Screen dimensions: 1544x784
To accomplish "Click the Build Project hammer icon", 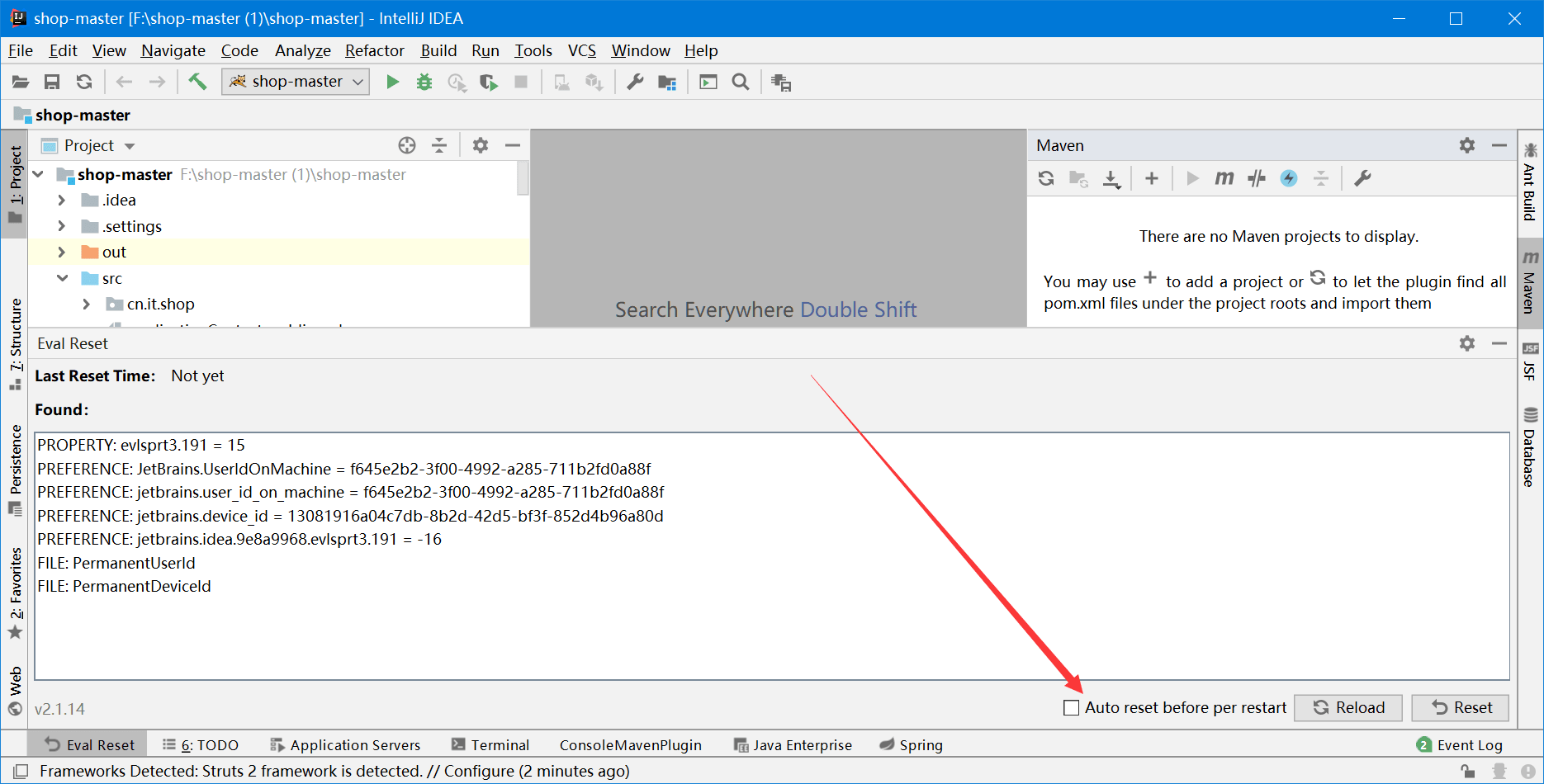I will [197, 81].
